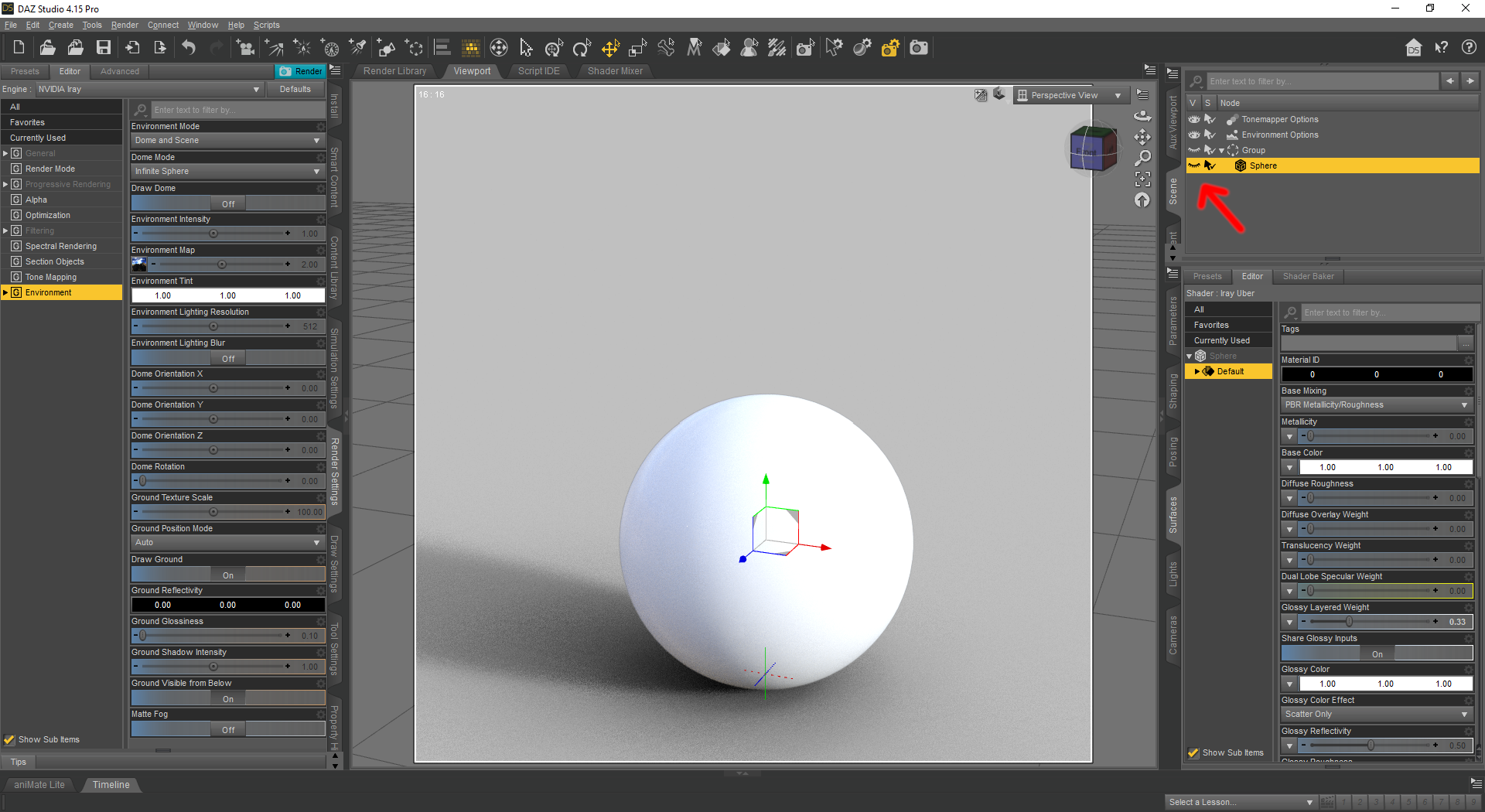Click the Undo icon in the toolbar

(x=188, y=47)
